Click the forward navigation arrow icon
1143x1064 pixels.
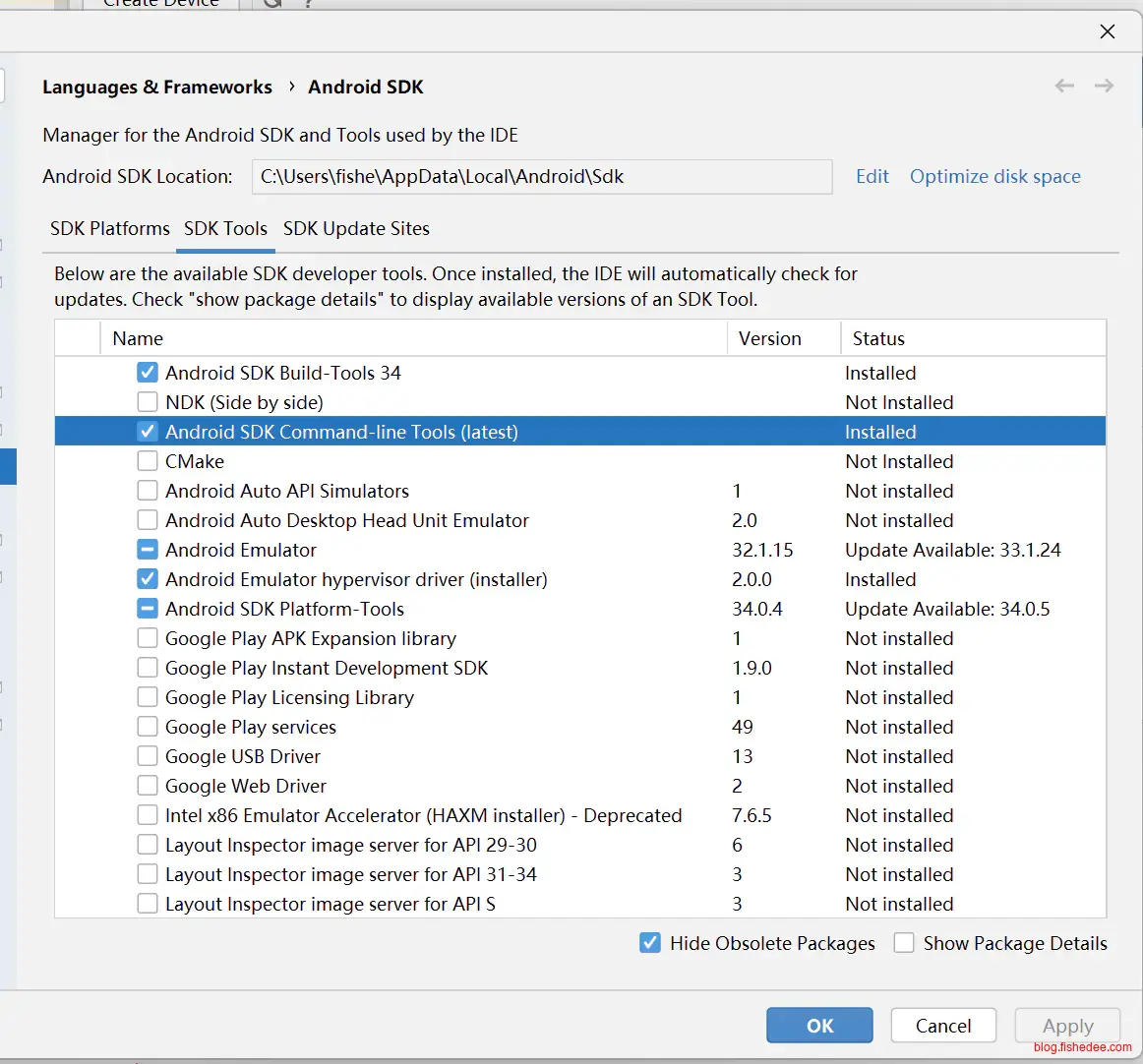(x=1104, y=87)
